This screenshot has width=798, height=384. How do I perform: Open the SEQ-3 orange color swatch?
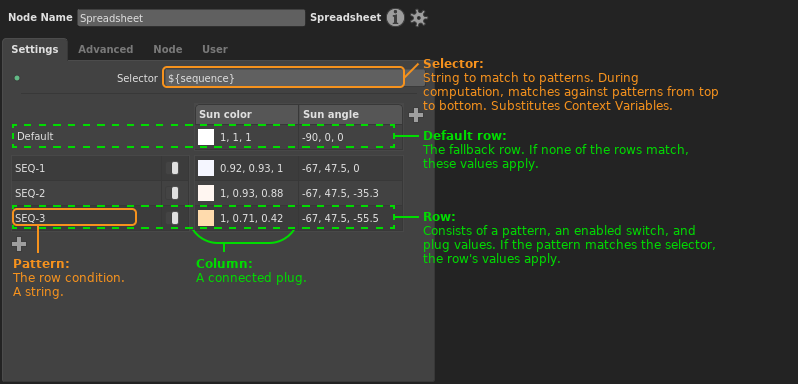(x=206, y=218)
